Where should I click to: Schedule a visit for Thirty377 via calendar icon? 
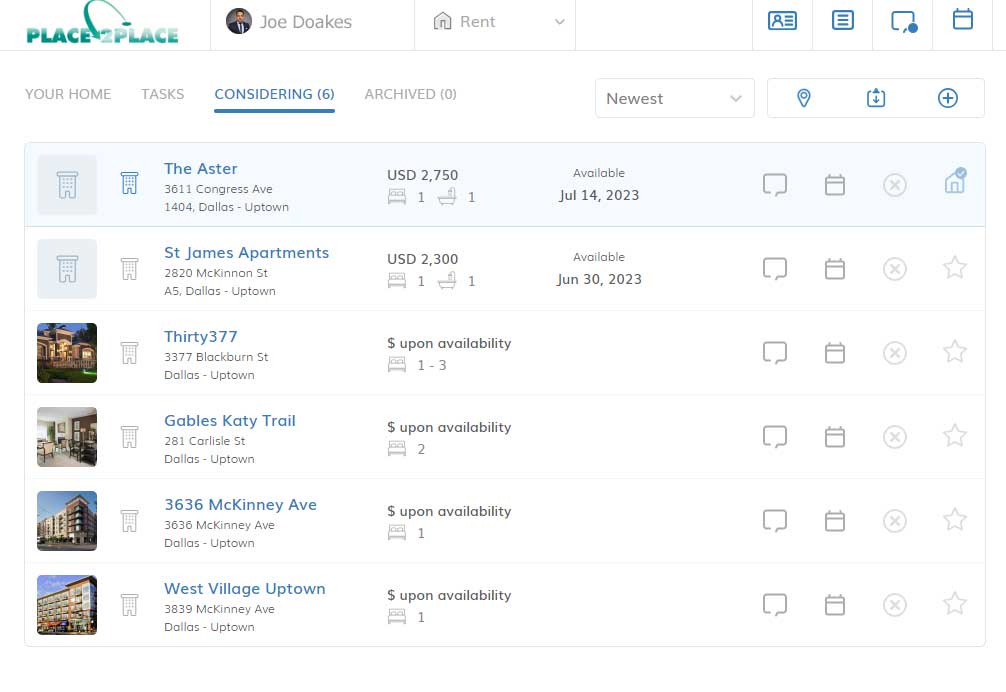[834, 353]
